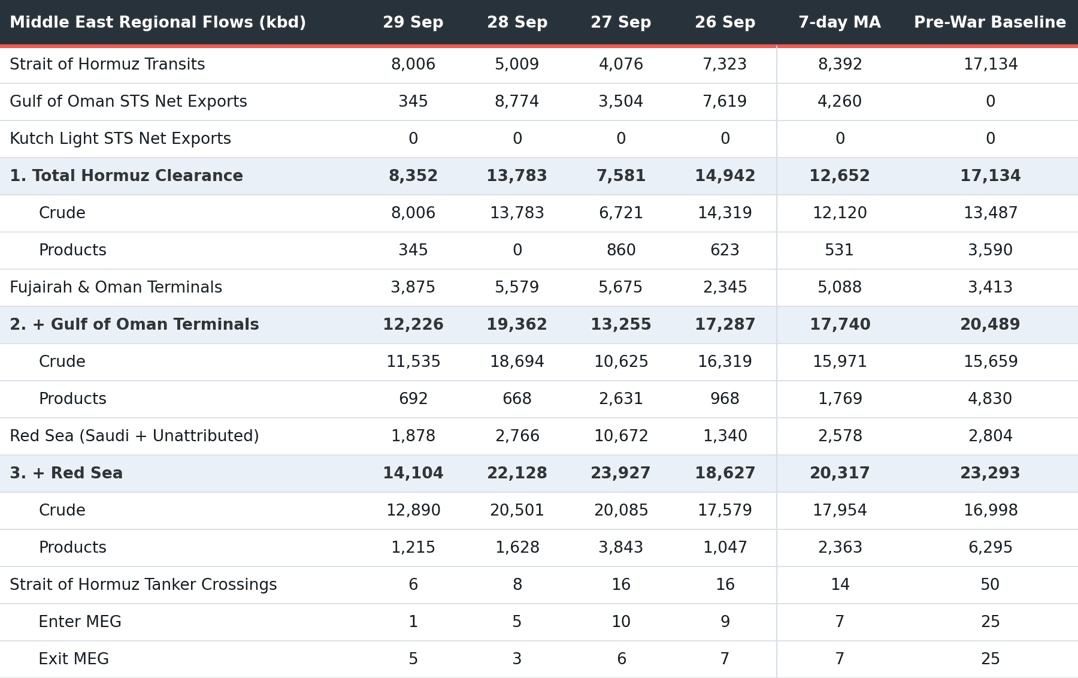The image size is (1078, 678).
Task: Click the 13,487 pre-war crude baseline value
Action: (x=990, y=212)
